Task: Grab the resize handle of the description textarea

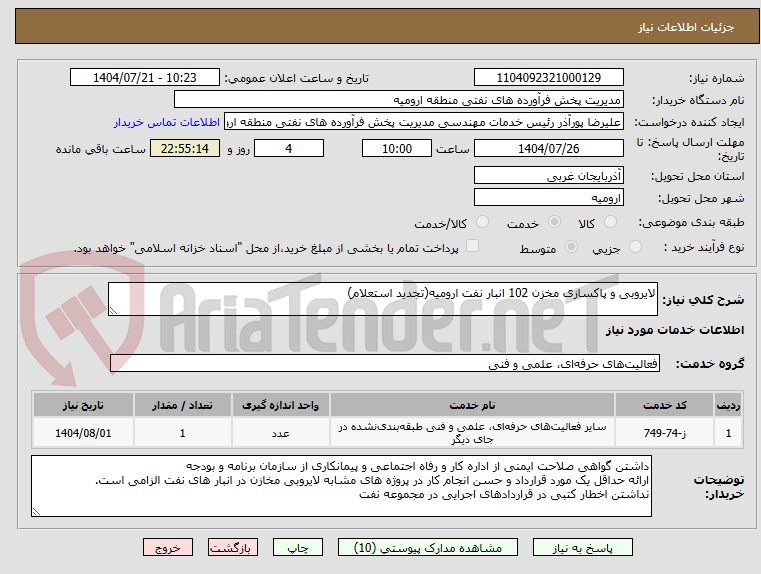Action: pyautogui.click(x=113, y=311)
